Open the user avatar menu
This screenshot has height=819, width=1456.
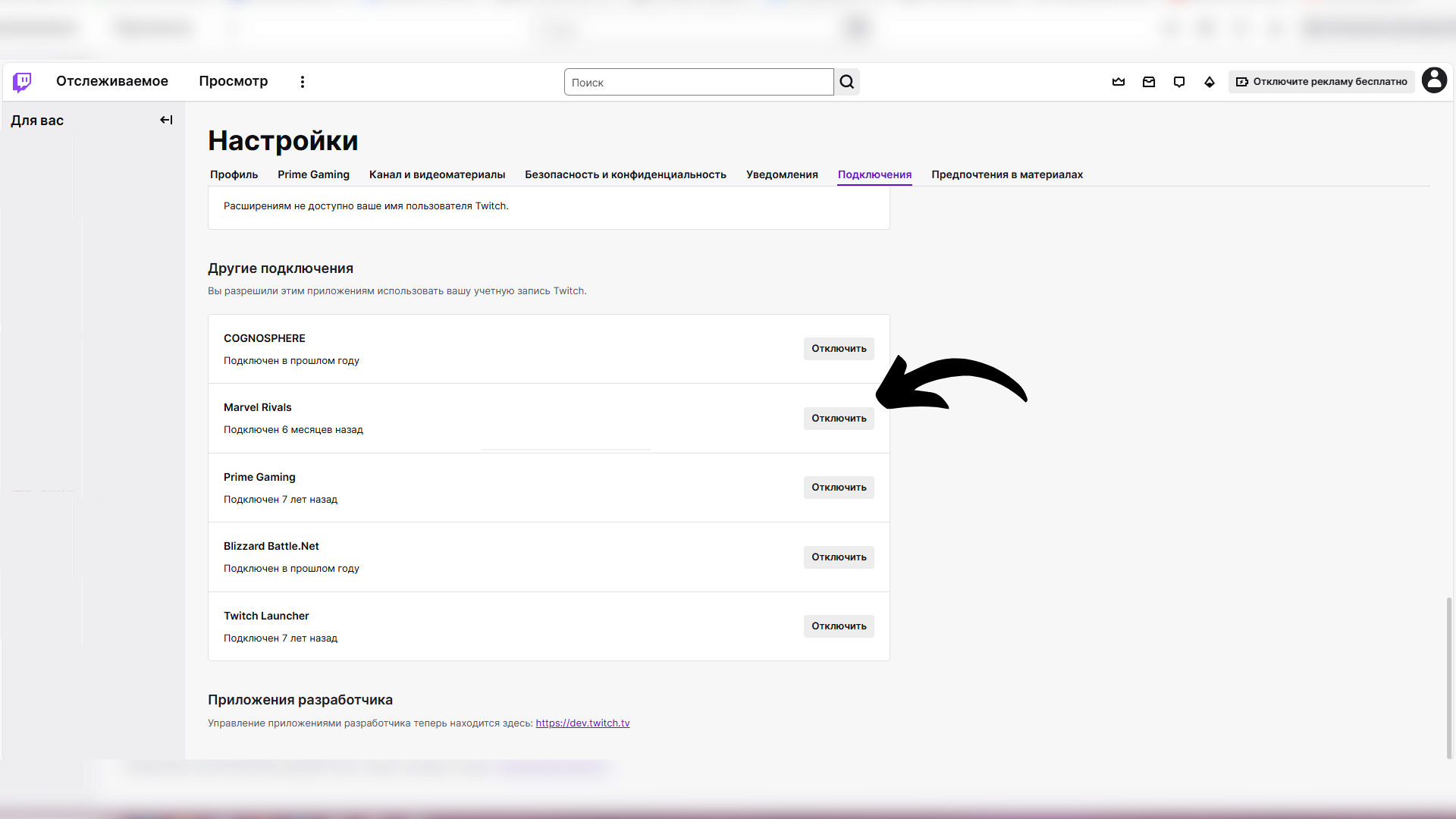click(x=1434, y=80)
